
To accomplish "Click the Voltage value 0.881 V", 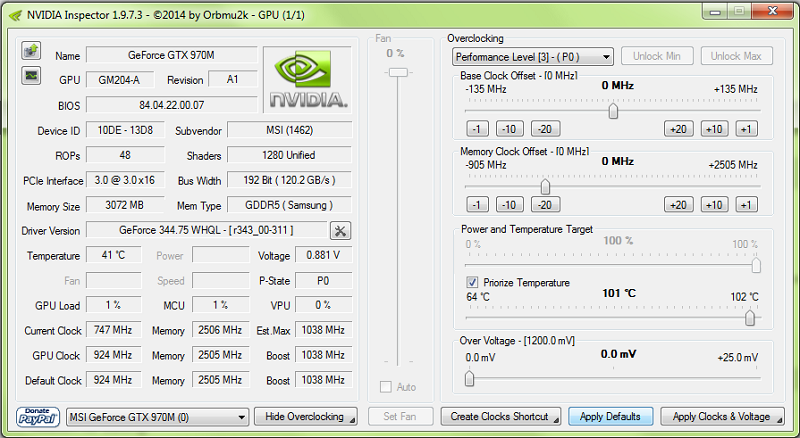I will click(323, 255).
